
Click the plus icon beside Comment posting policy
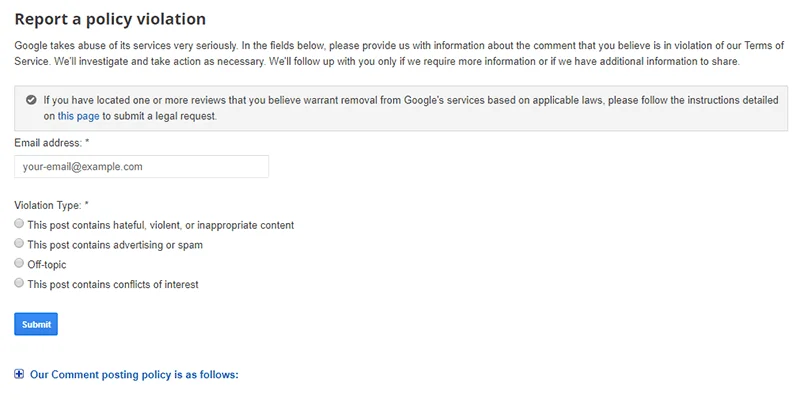pyautogui.click(x=20, y=375)
